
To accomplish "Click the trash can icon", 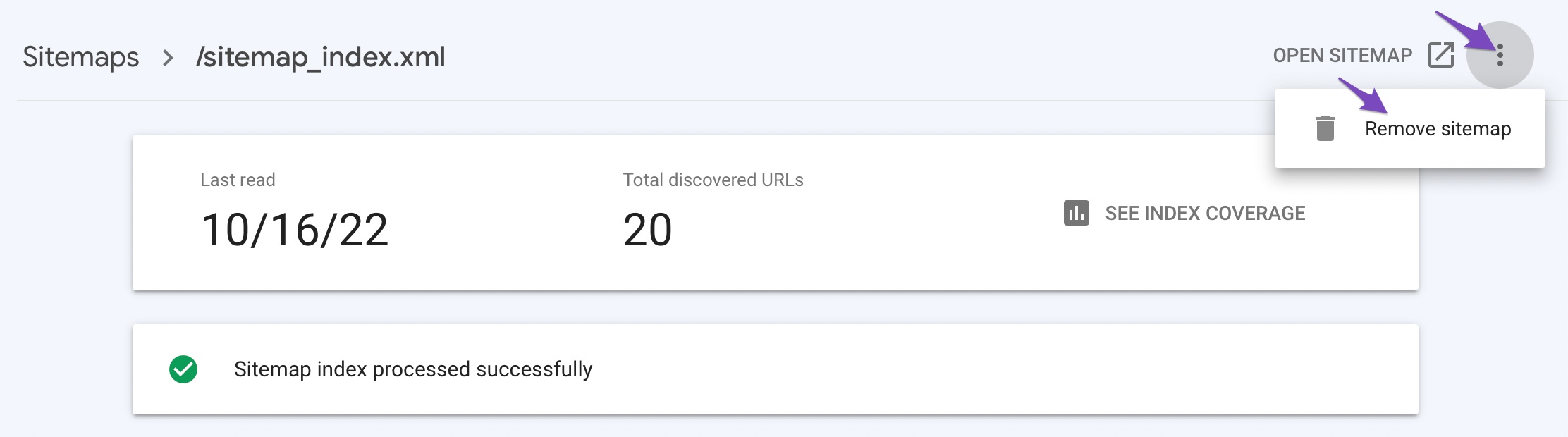I will click(1325, 128).
